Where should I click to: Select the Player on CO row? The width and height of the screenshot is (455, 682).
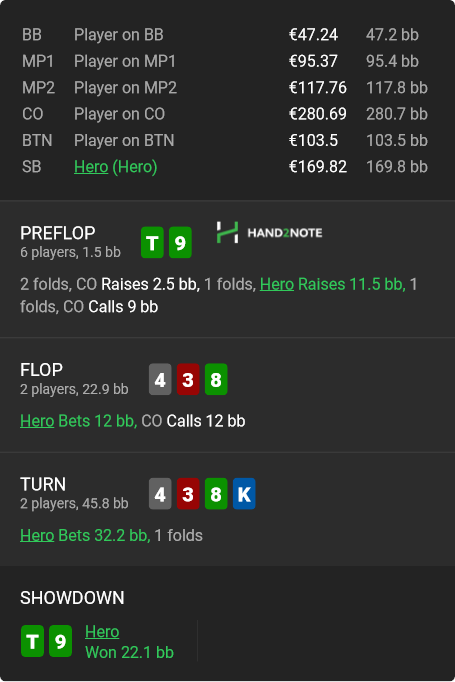tap(225, 114)
